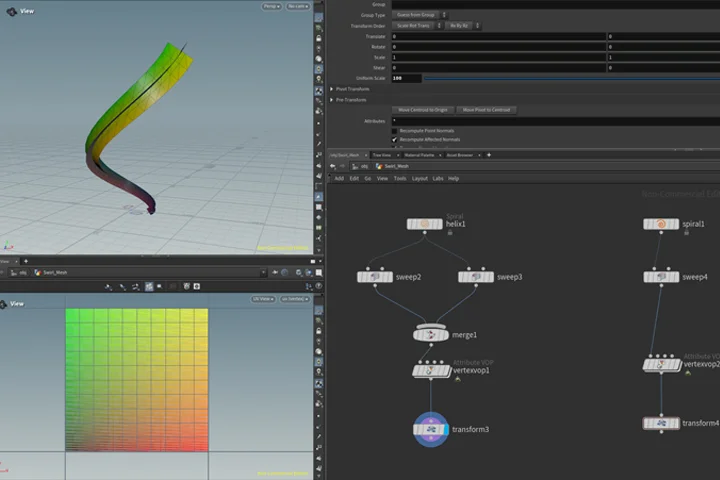
Task: Click the top grid icon in the perspective viewport toolbar
Action: pos(319,18)
